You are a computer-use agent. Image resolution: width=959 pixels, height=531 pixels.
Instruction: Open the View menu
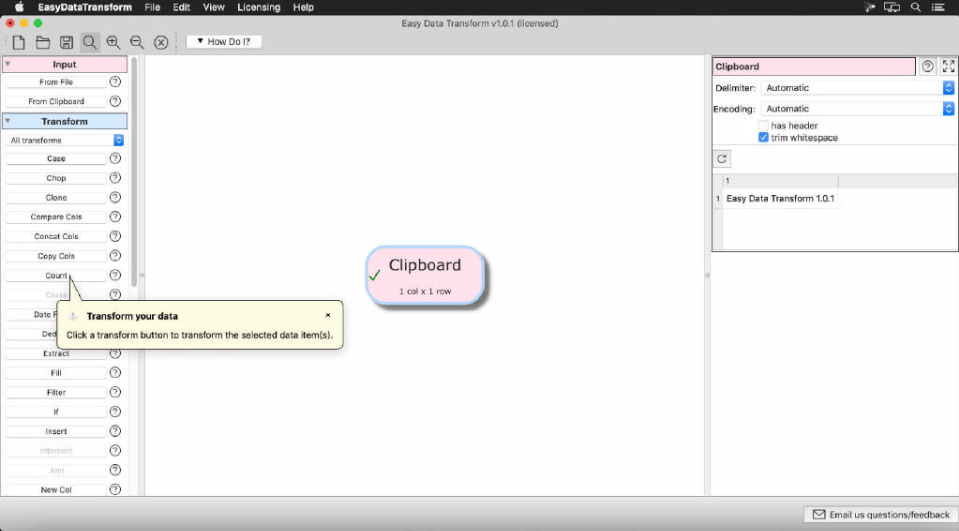point(213,7)
